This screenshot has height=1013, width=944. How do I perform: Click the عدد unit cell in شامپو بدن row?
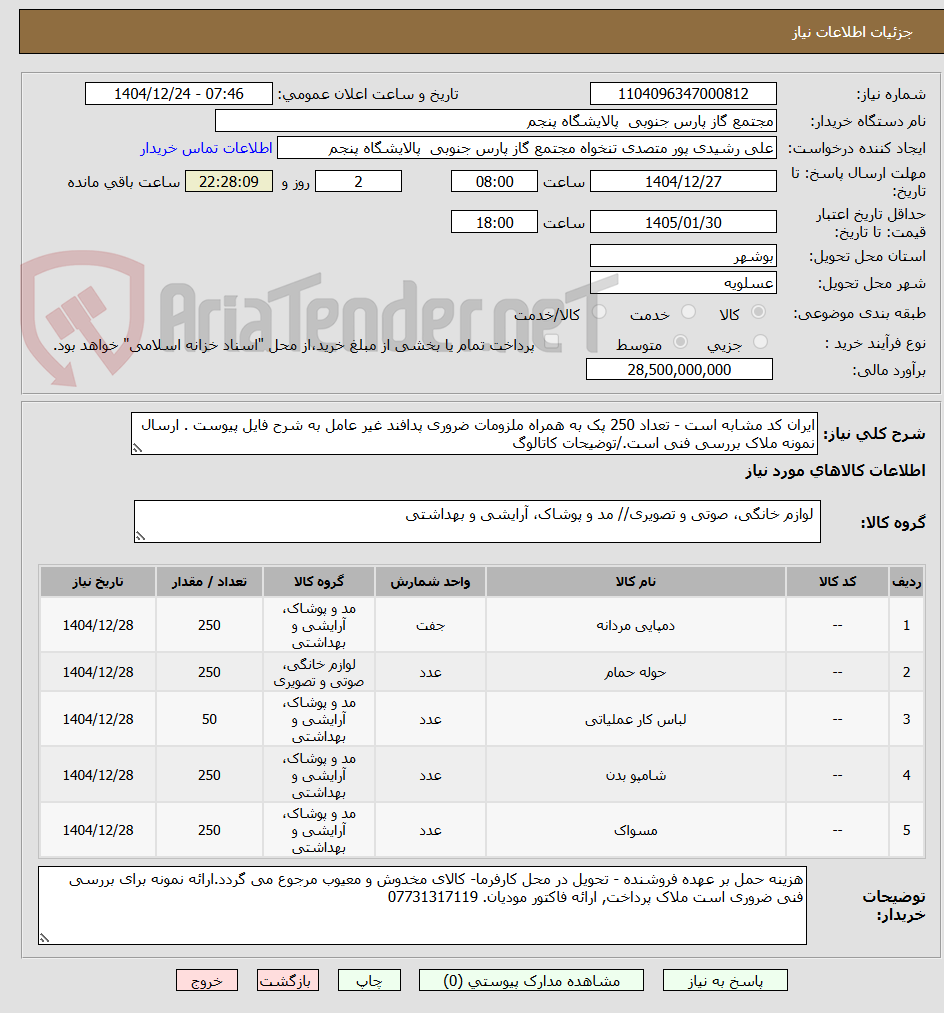(x=430, y=775)
